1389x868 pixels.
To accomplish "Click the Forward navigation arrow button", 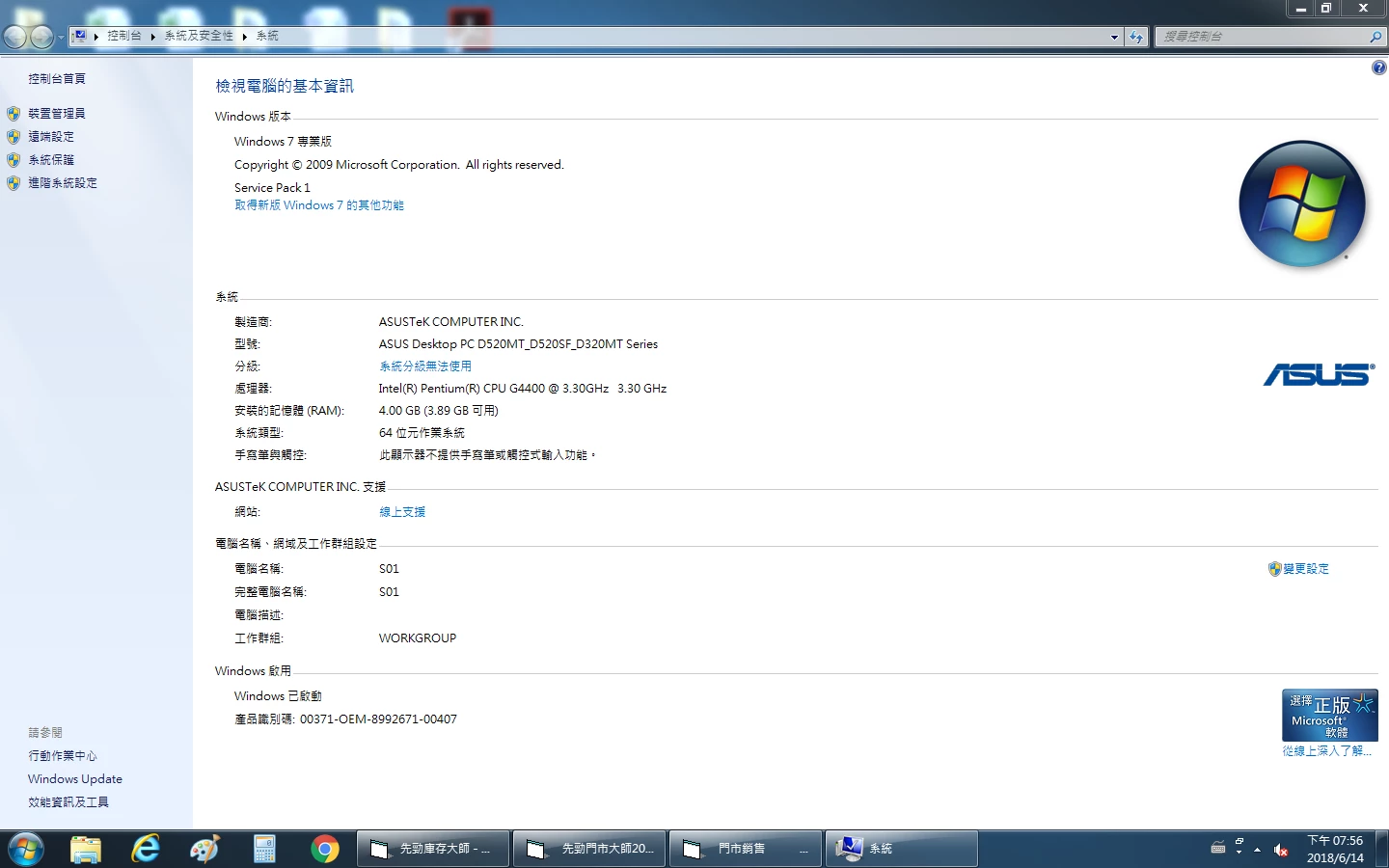I will [x=41, y=37].
